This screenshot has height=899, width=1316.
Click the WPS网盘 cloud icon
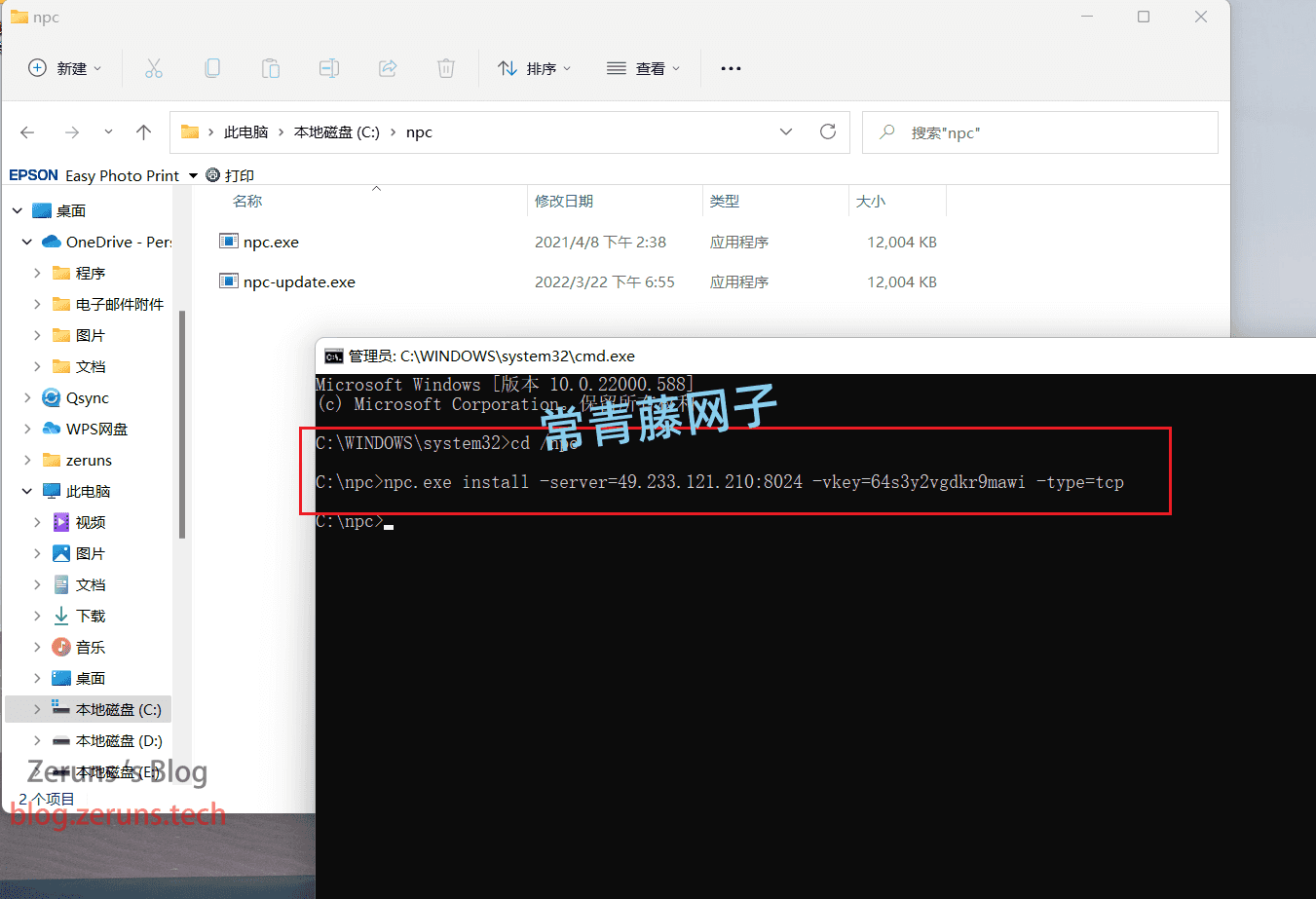click(x=52, y=429)
